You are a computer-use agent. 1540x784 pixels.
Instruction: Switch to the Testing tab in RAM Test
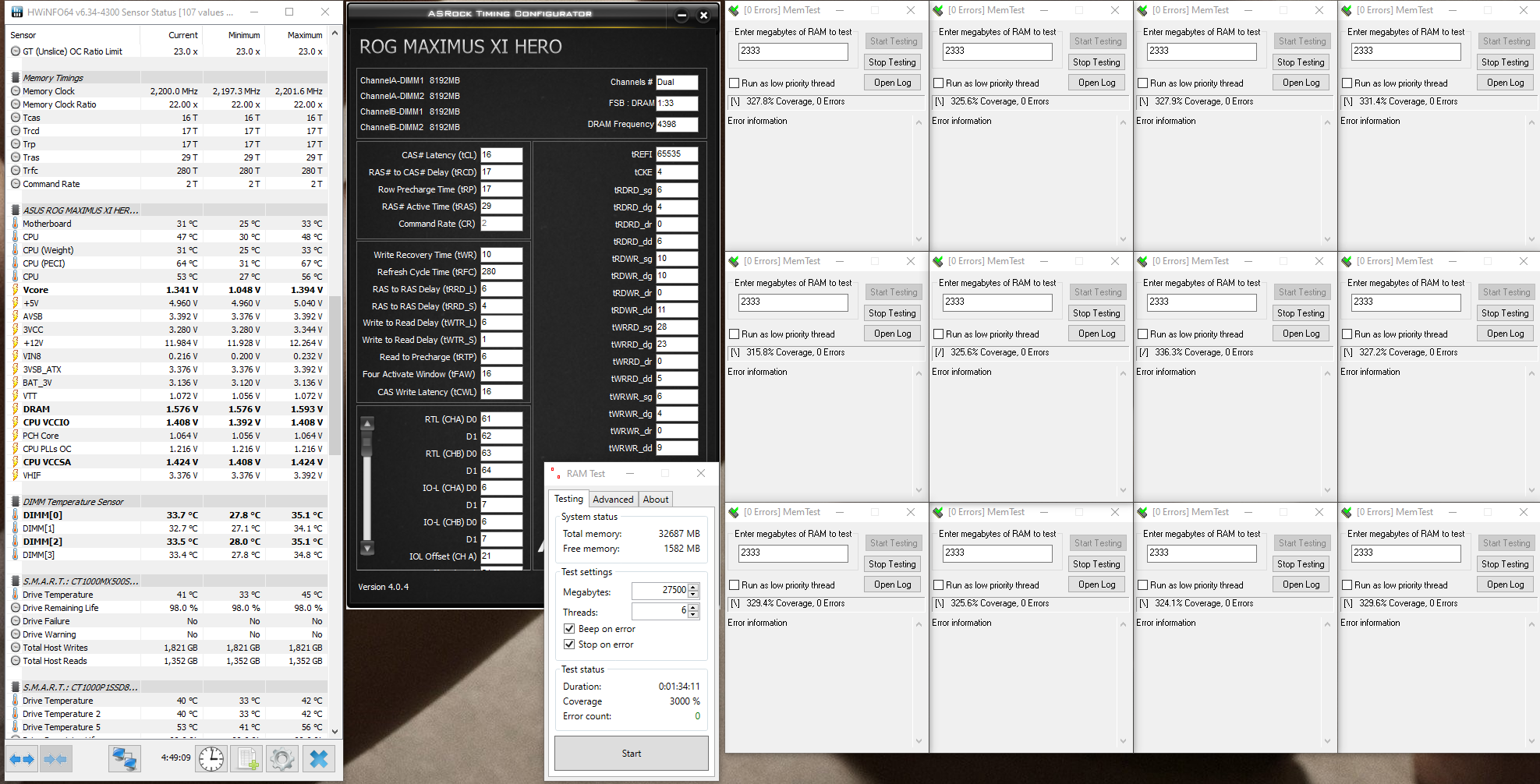tap(568, 499)
